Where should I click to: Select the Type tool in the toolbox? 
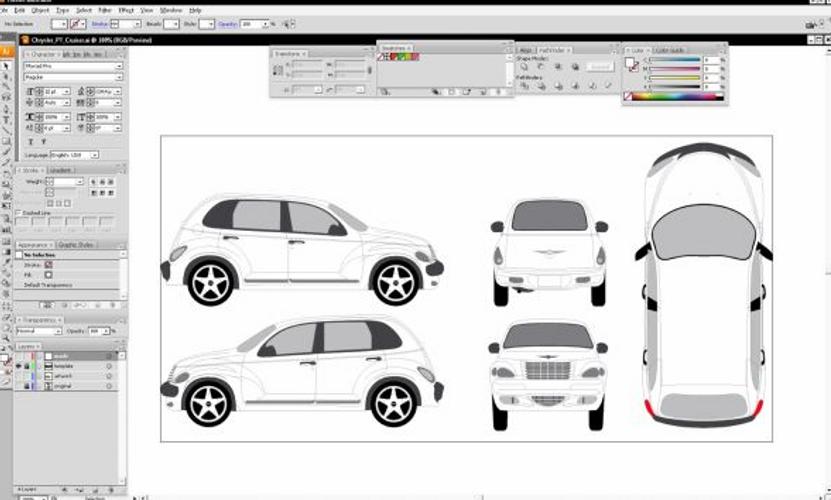(6, 120)
